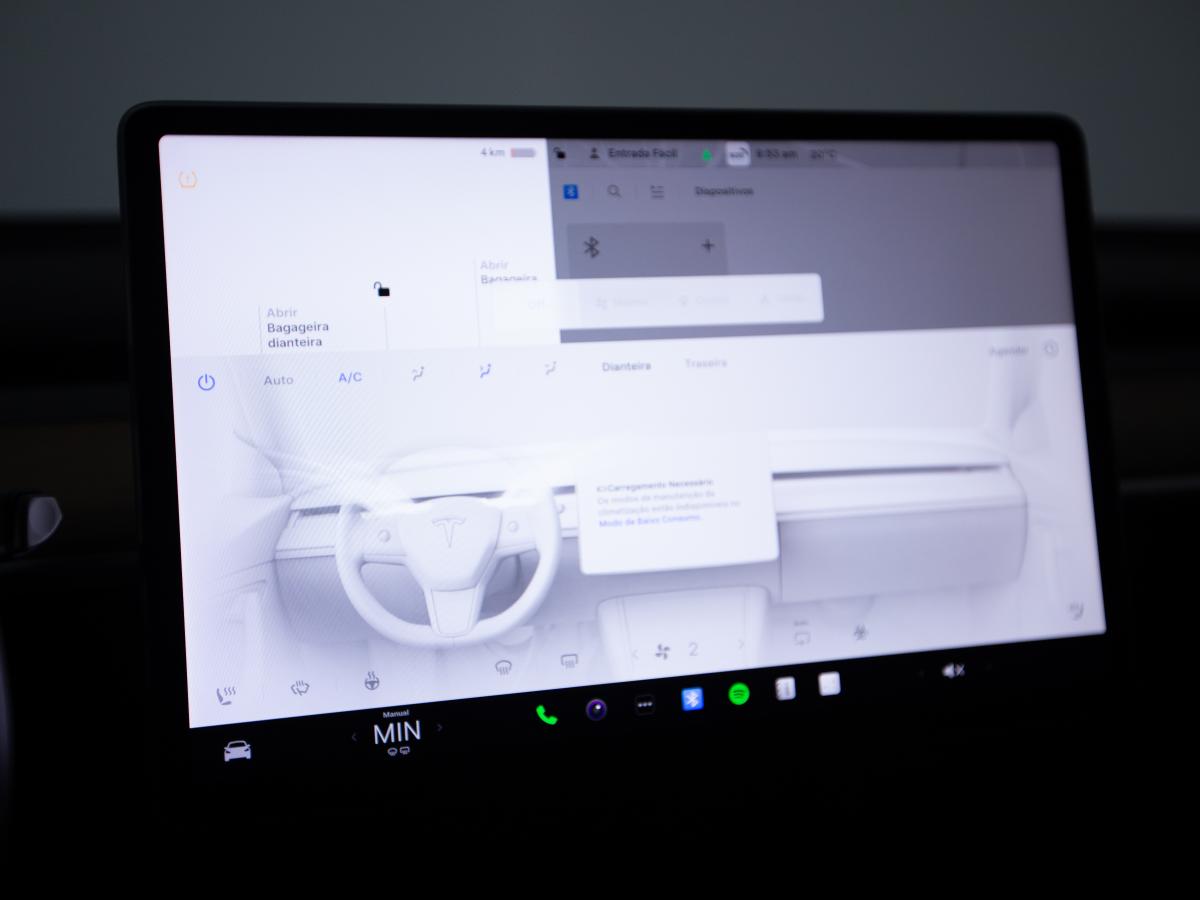Select the third airflow direction vent icon
Image resolution: width=1200 pixels, height=900 pixels.
pos(551,369)
